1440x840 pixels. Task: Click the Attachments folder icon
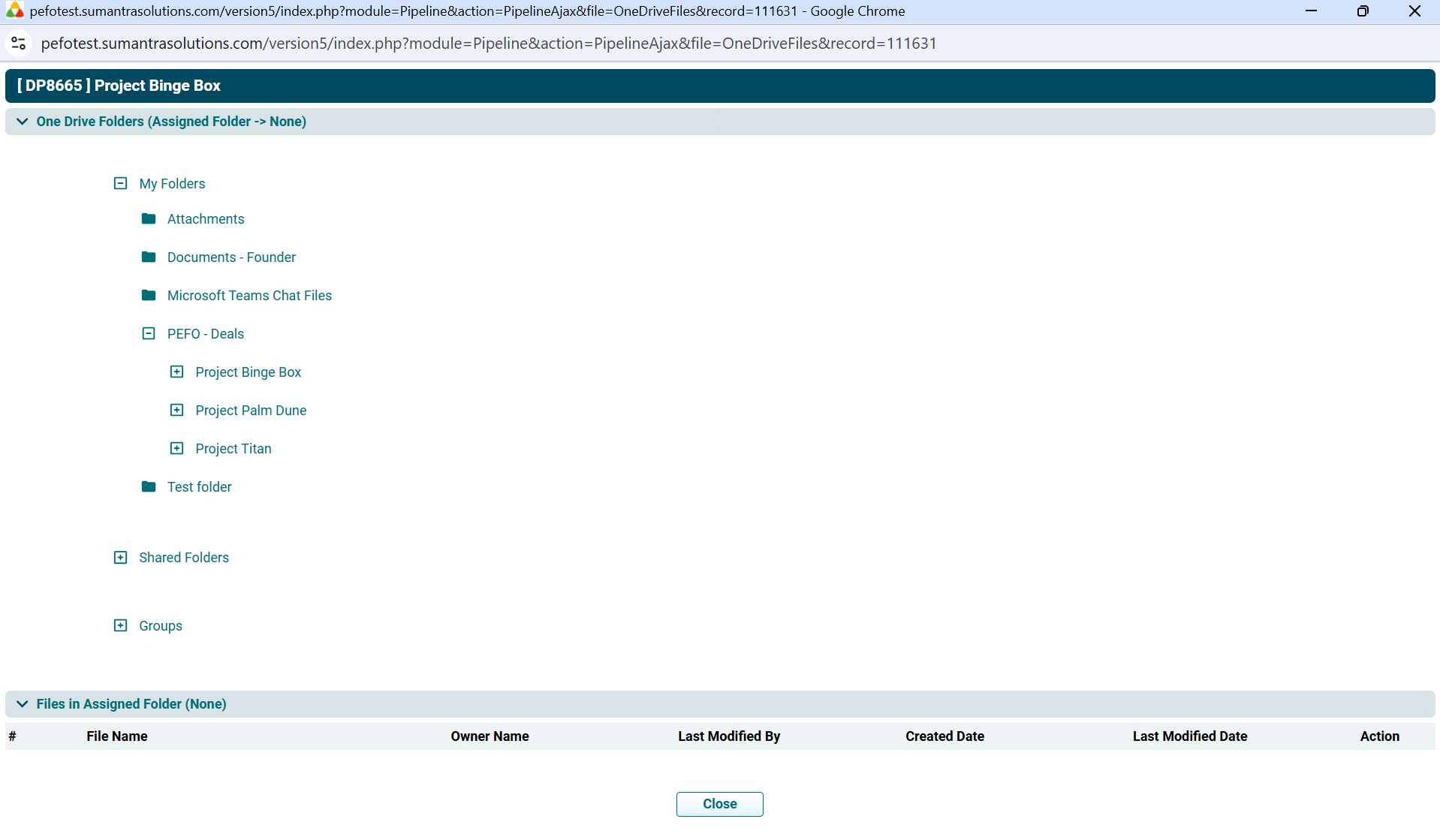(x=149, y=218)
